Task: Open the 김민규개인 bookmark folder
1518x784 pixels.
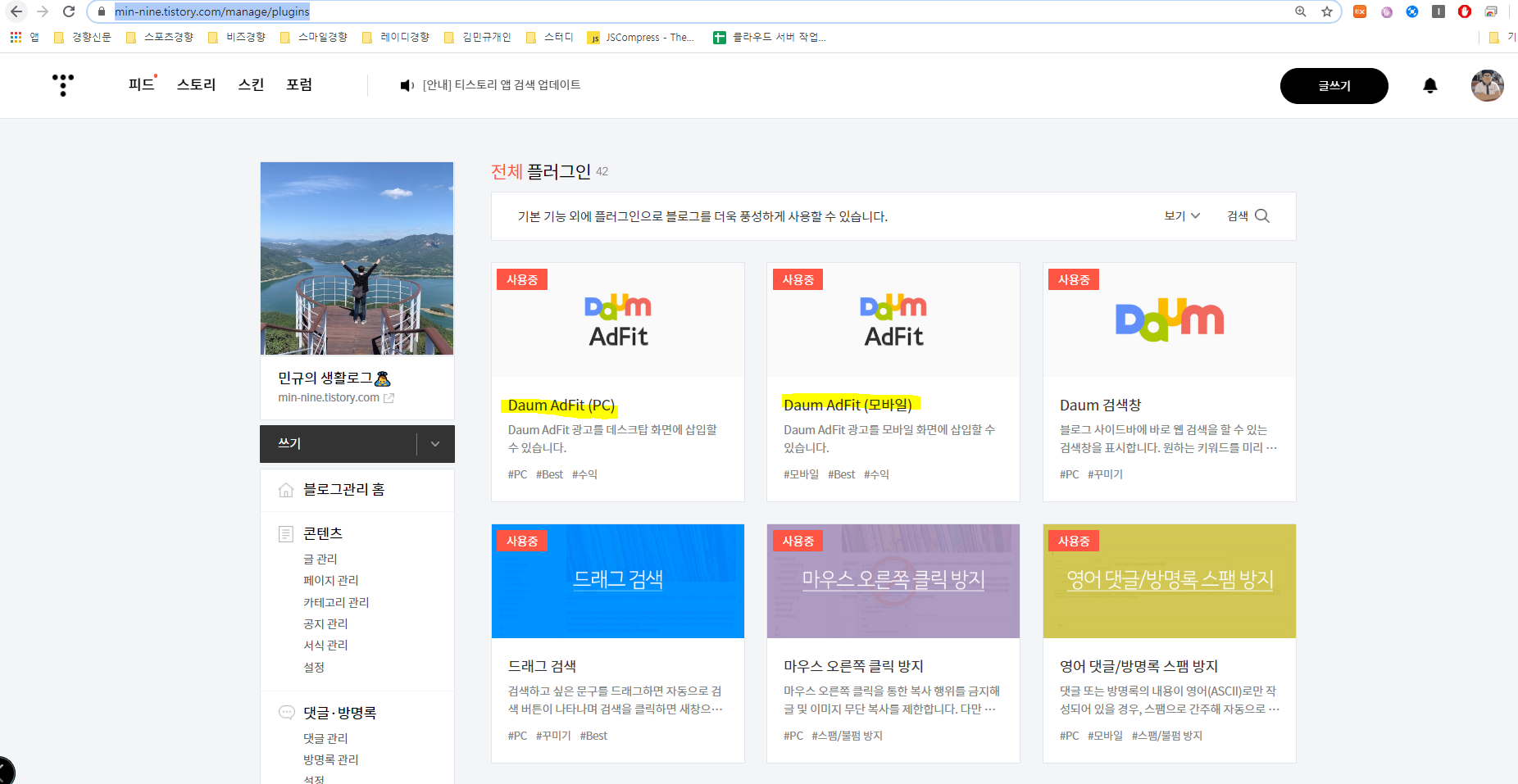Action: (478, 37)
